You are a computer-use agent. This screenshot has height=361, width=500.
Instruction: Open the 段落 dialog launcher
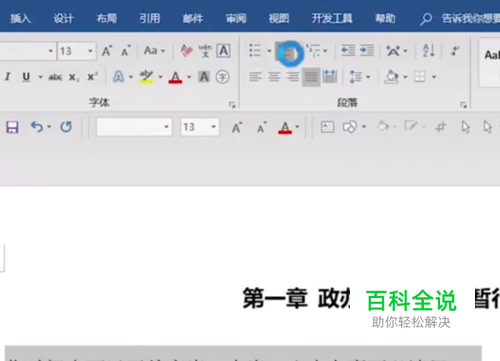(x=463, y=105)
